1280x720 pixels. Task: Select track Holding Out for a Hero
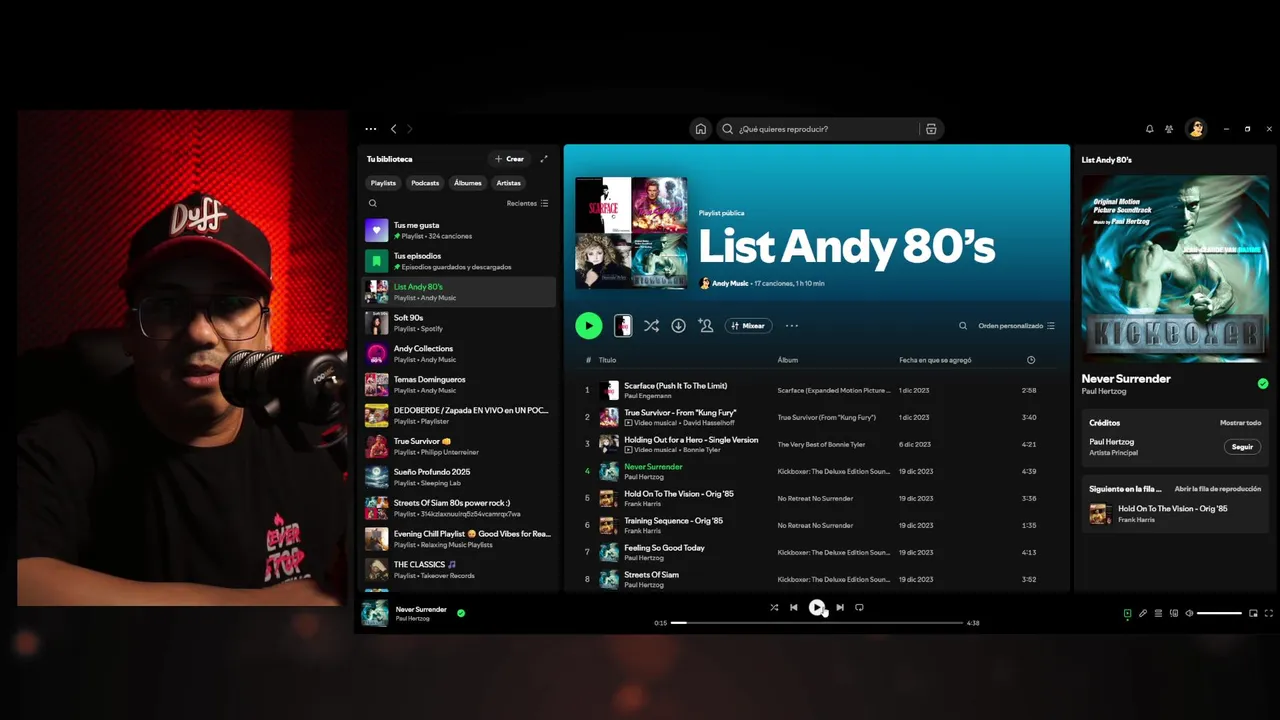tap(816, 444)
